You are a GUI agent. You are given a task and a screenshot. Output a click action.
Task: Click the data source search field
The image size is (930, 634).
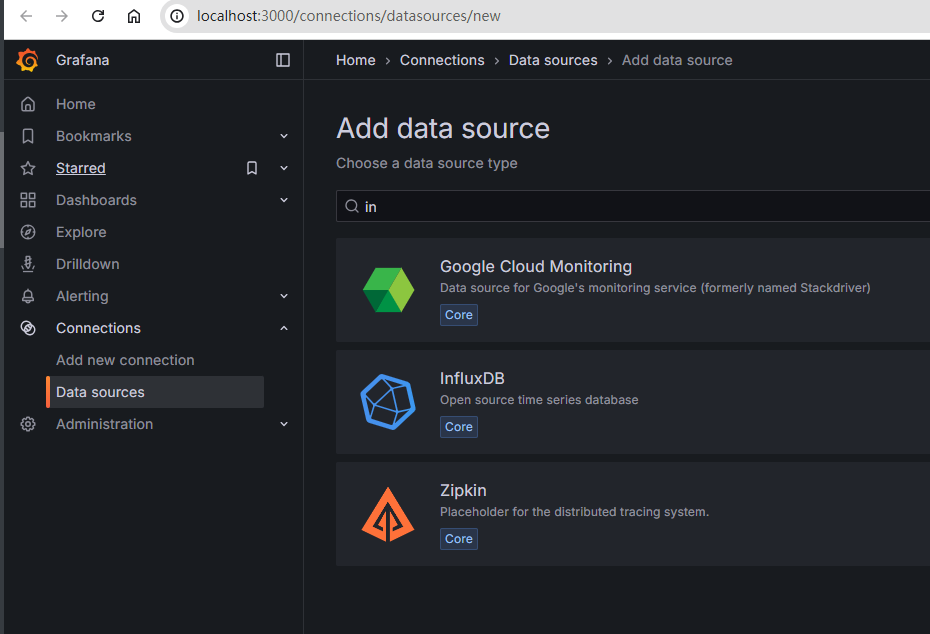pyautogui.click(x=640, y=207)
